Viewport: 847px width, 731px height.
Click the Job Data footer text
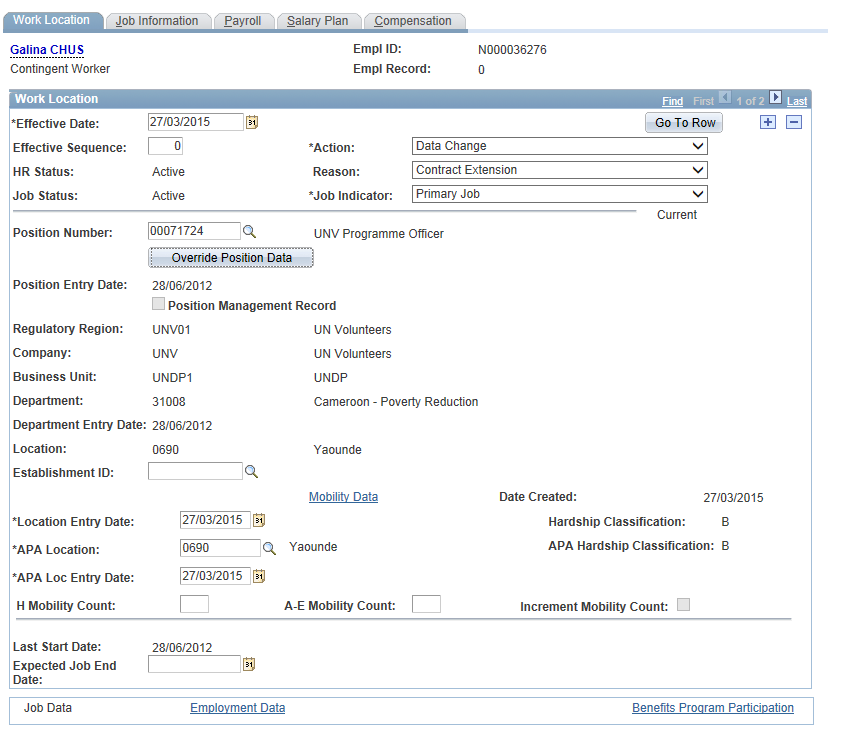tap(48, 708)
